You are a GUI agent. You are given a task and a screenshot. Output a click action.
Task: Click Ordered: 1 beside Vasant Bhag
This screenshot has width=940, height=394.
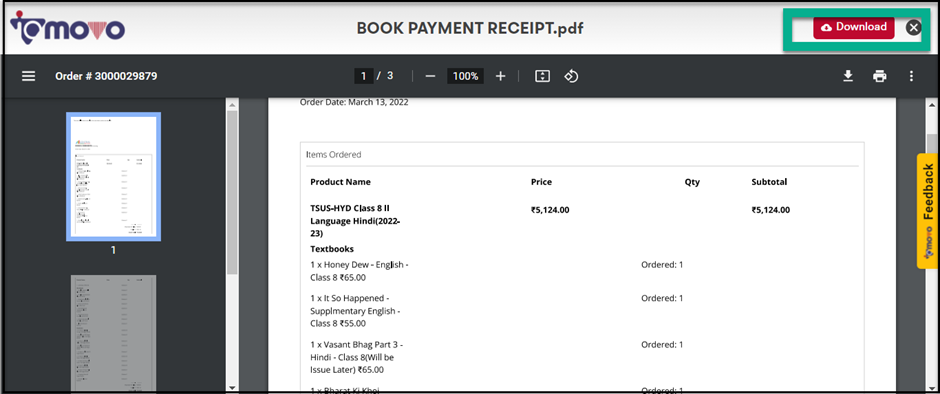click(x=662, y=345)
